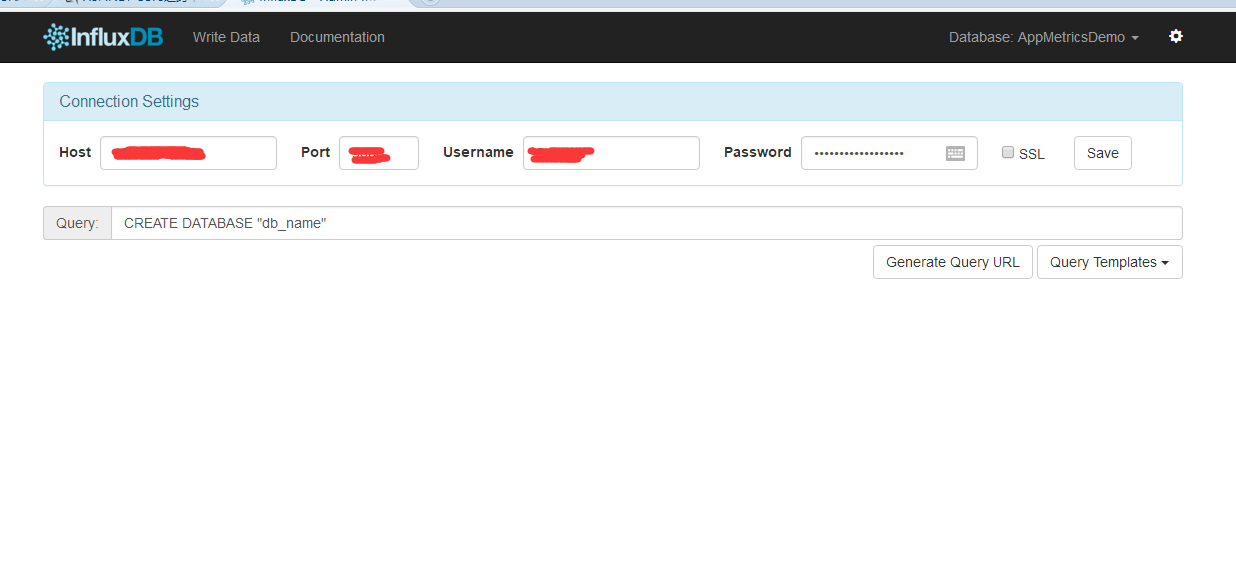
Task: Click into the Port input field
Action: pyautogui.click(x=378, y=153)
